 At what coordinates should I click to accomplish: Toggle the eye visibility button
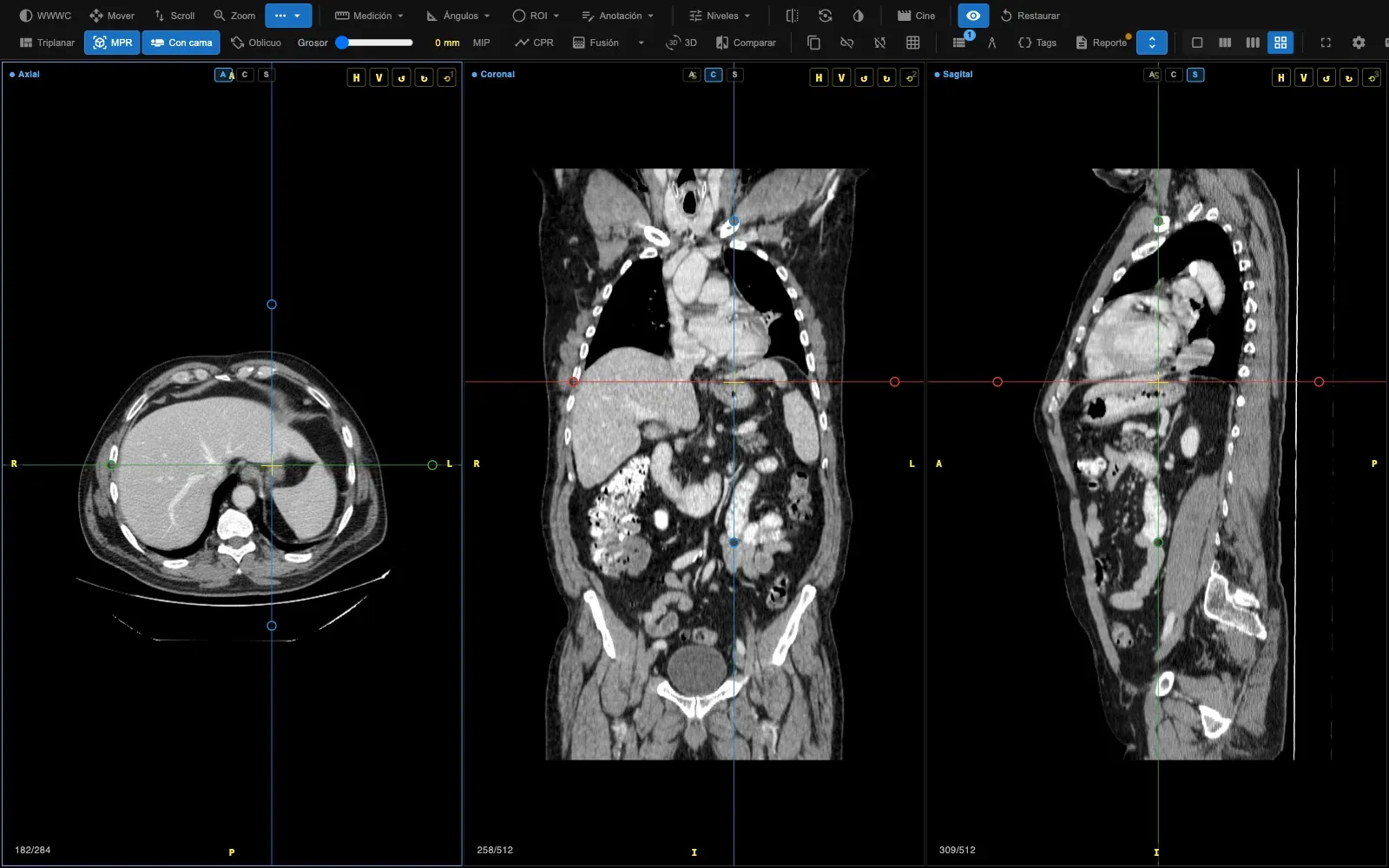[973, 16]
